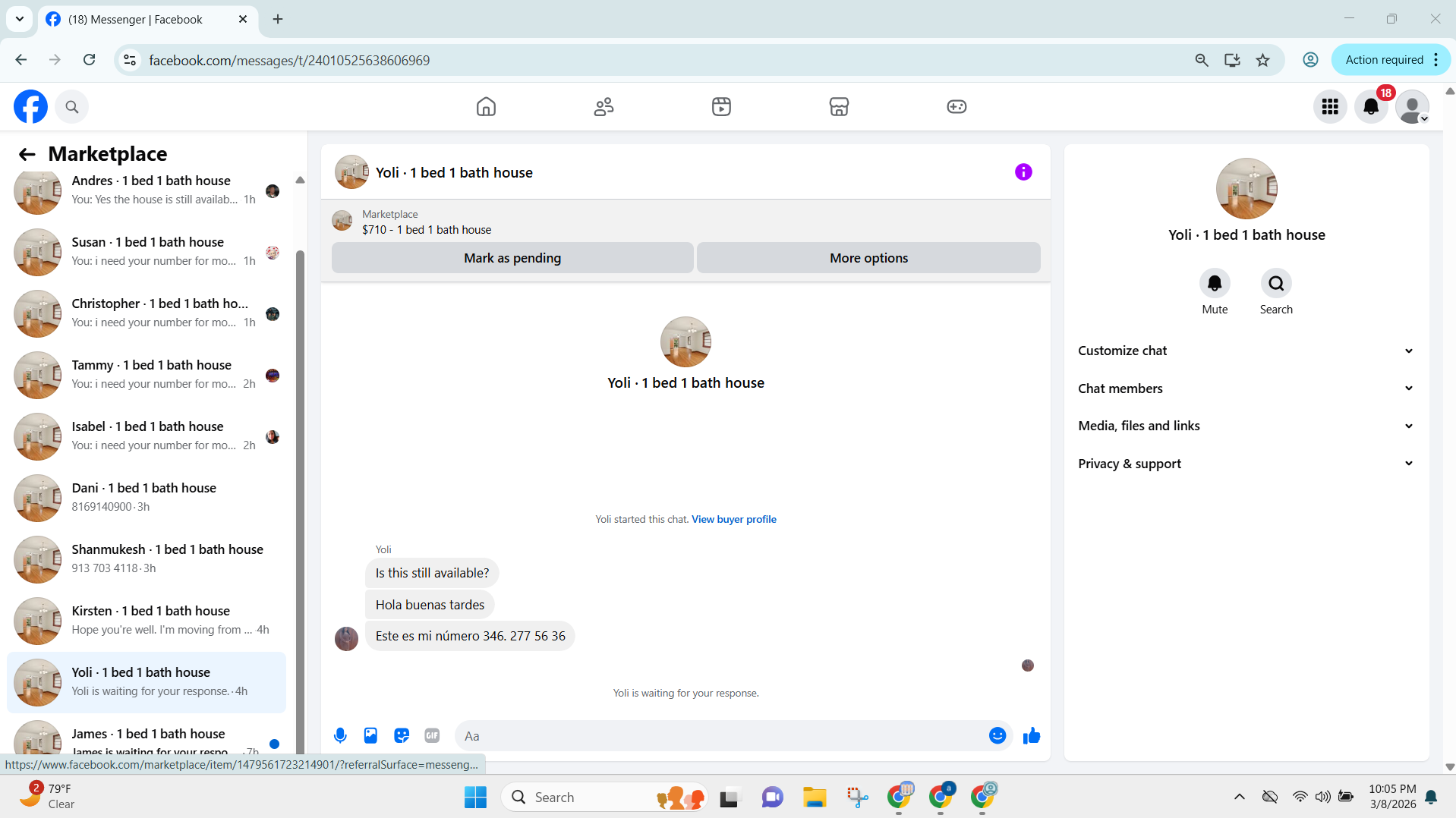Open a new browser tab
Viewport: 1456px width, 818px height.
pyautogui.click(x=277, y=19)
